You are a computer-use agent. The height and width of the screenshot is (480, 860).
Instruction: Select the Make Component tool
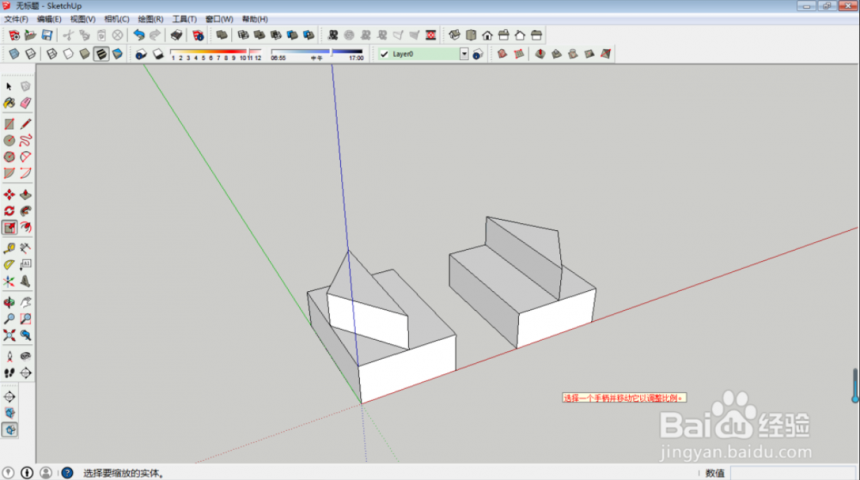[25, 87]
